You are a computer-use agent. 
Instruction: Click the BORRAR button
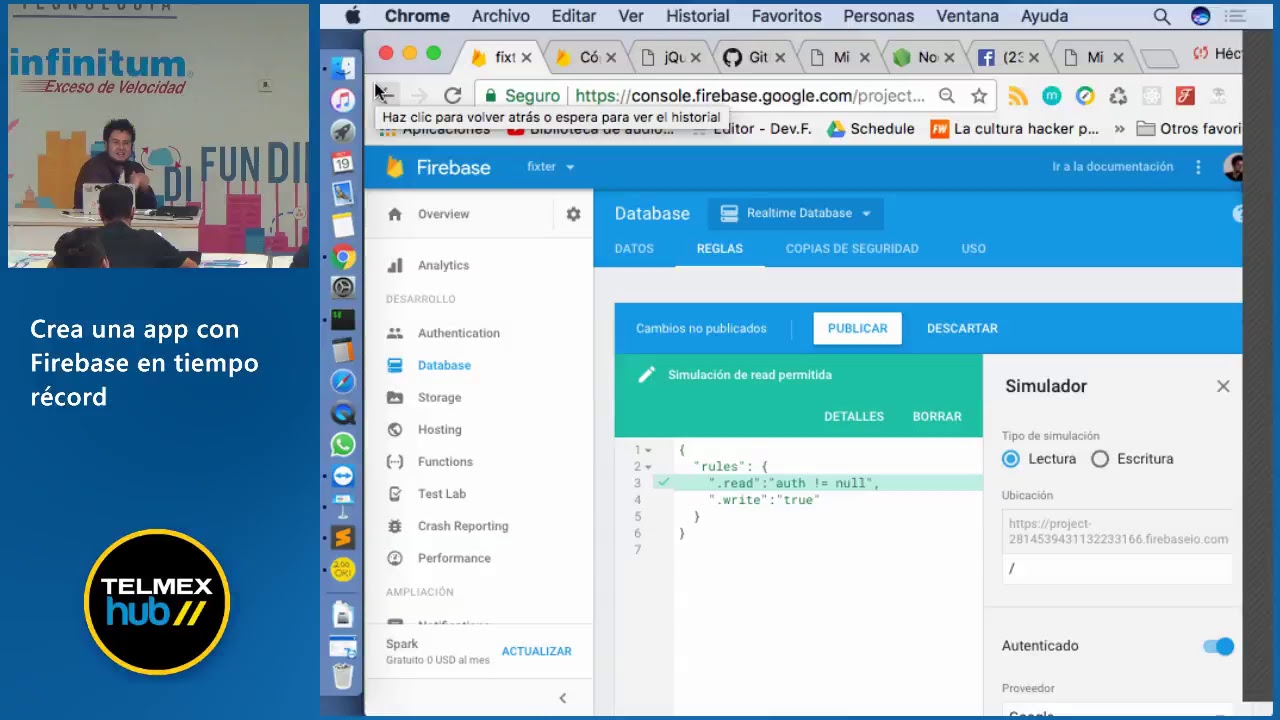(x=937, y=417)
